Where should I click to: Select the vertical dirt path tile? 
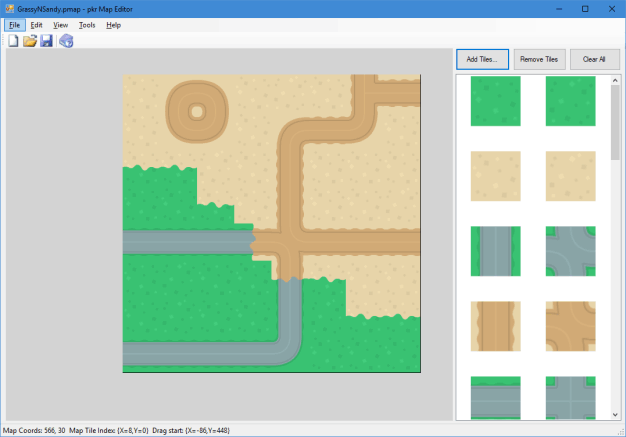click(x=495, y=326)
